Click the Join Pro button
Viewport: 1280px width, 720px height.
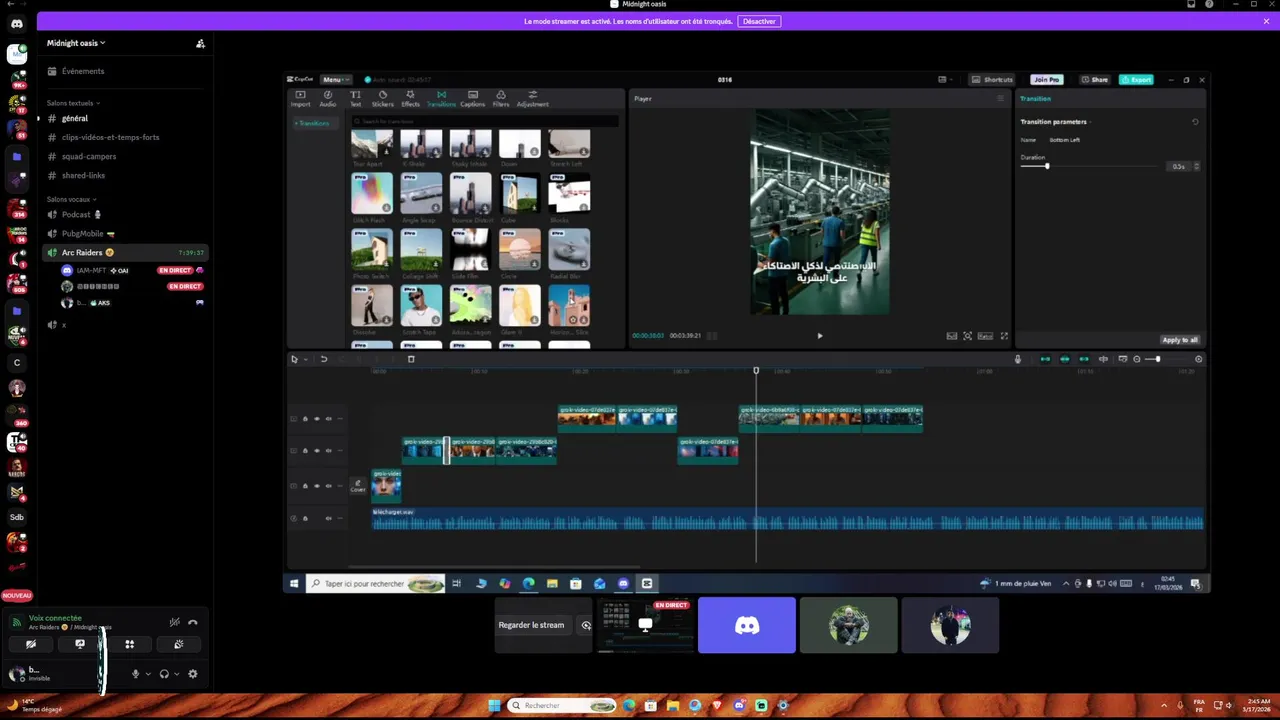(x=1047, y=79)
